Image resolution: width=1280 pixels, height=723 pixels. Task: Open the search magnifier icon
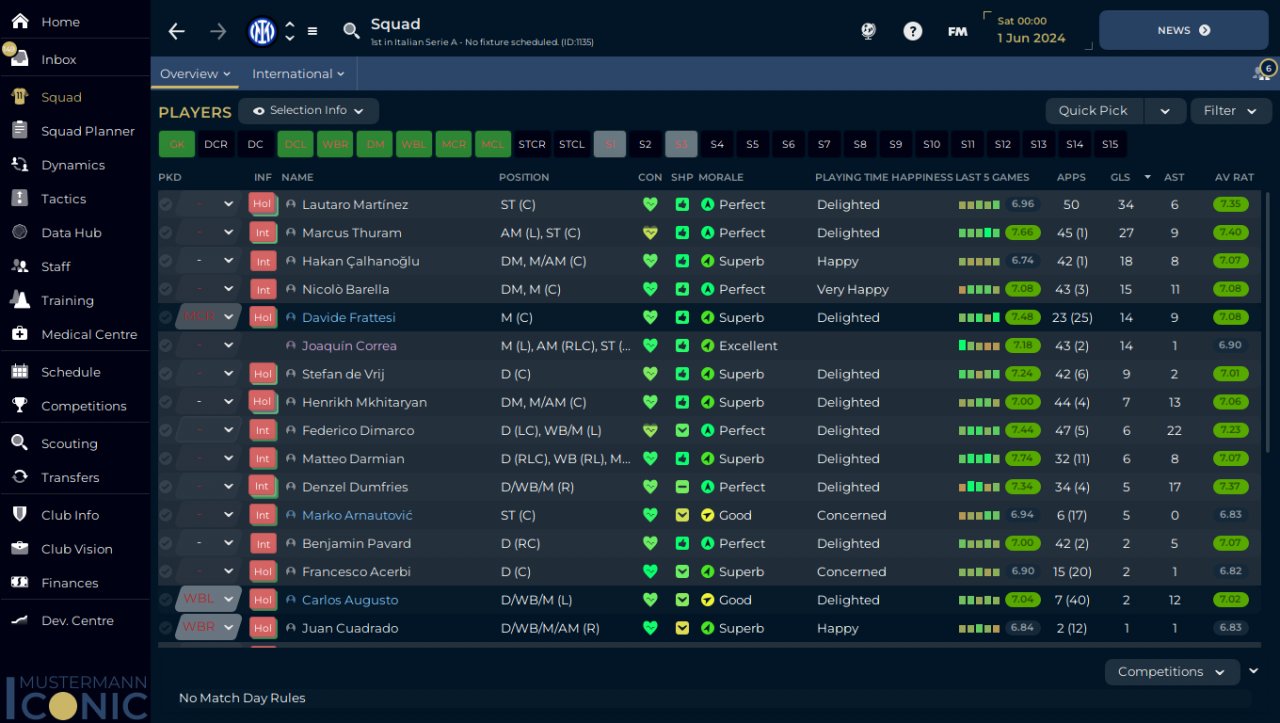[351, 31]
